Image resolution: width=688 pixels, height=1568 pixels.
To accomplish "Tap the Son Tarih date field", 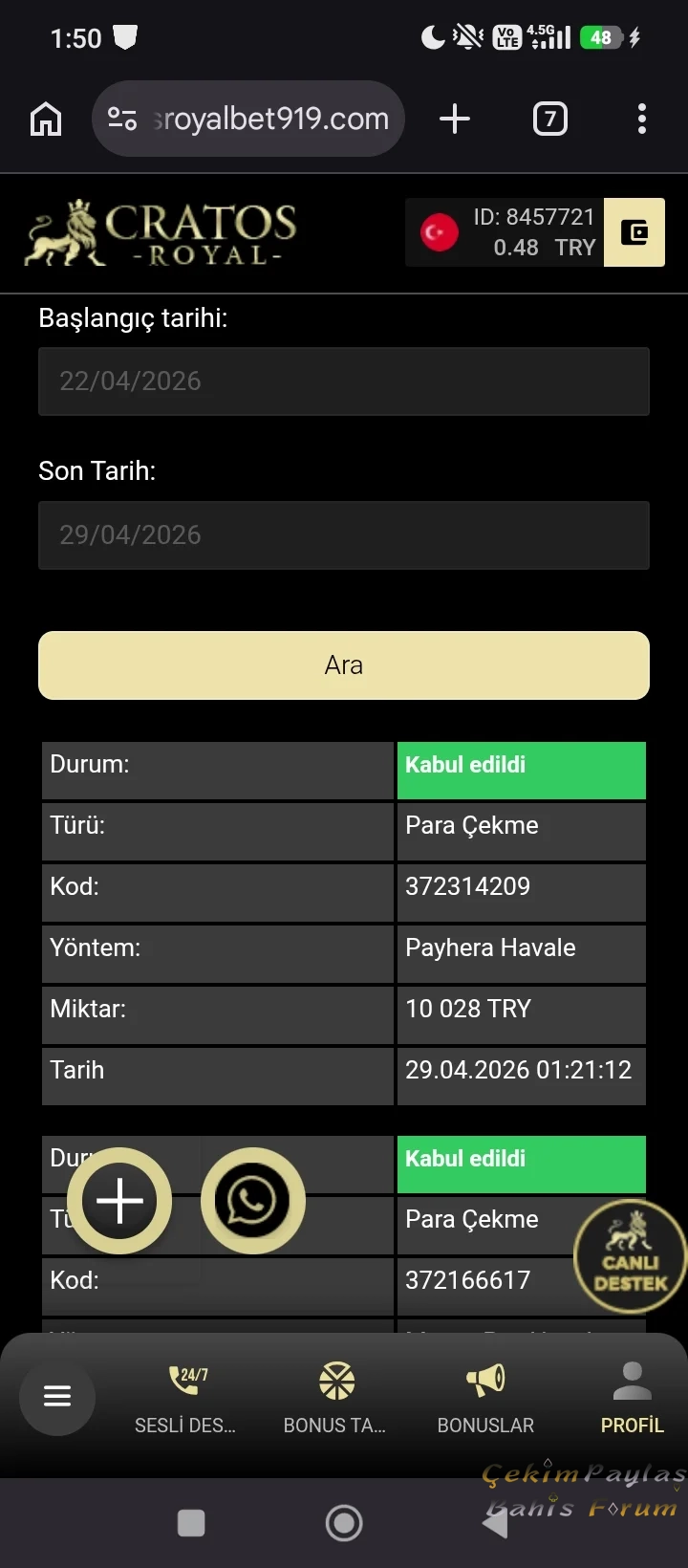I will (x=344, y=534).
